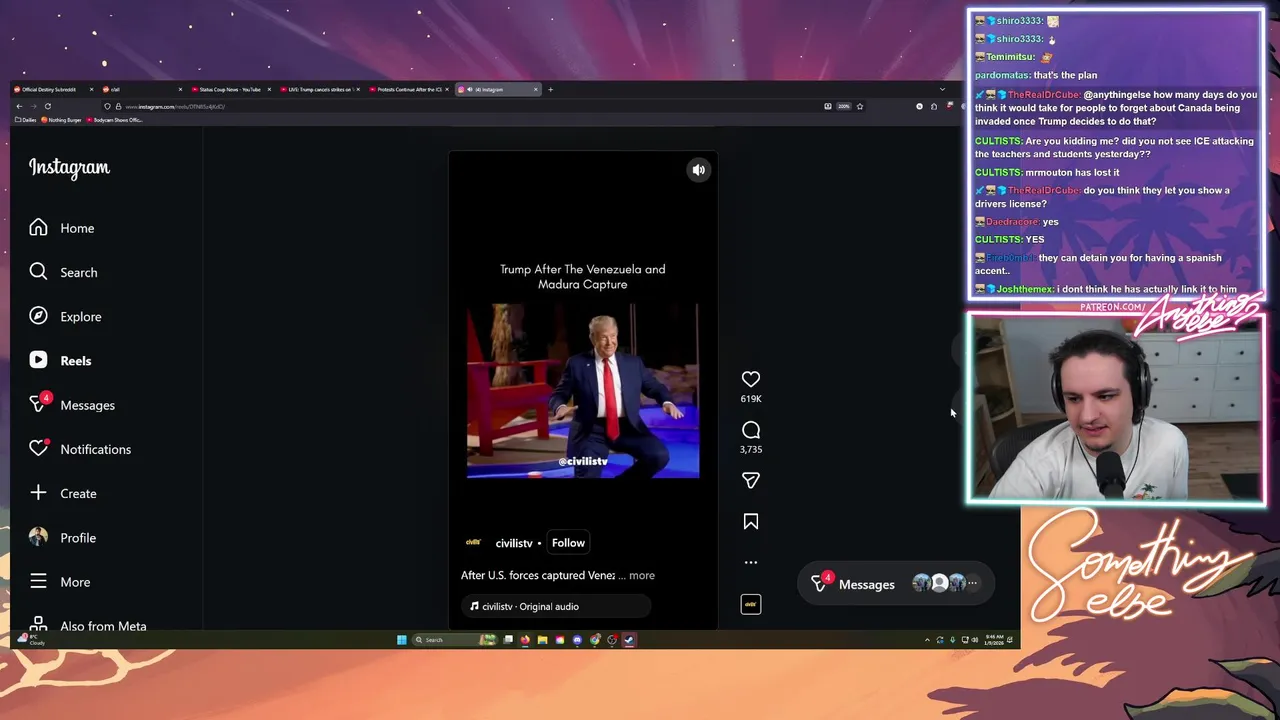Switch to the r/all browser tab
This screenshot has width=1280, height=720.
[141, 90]
